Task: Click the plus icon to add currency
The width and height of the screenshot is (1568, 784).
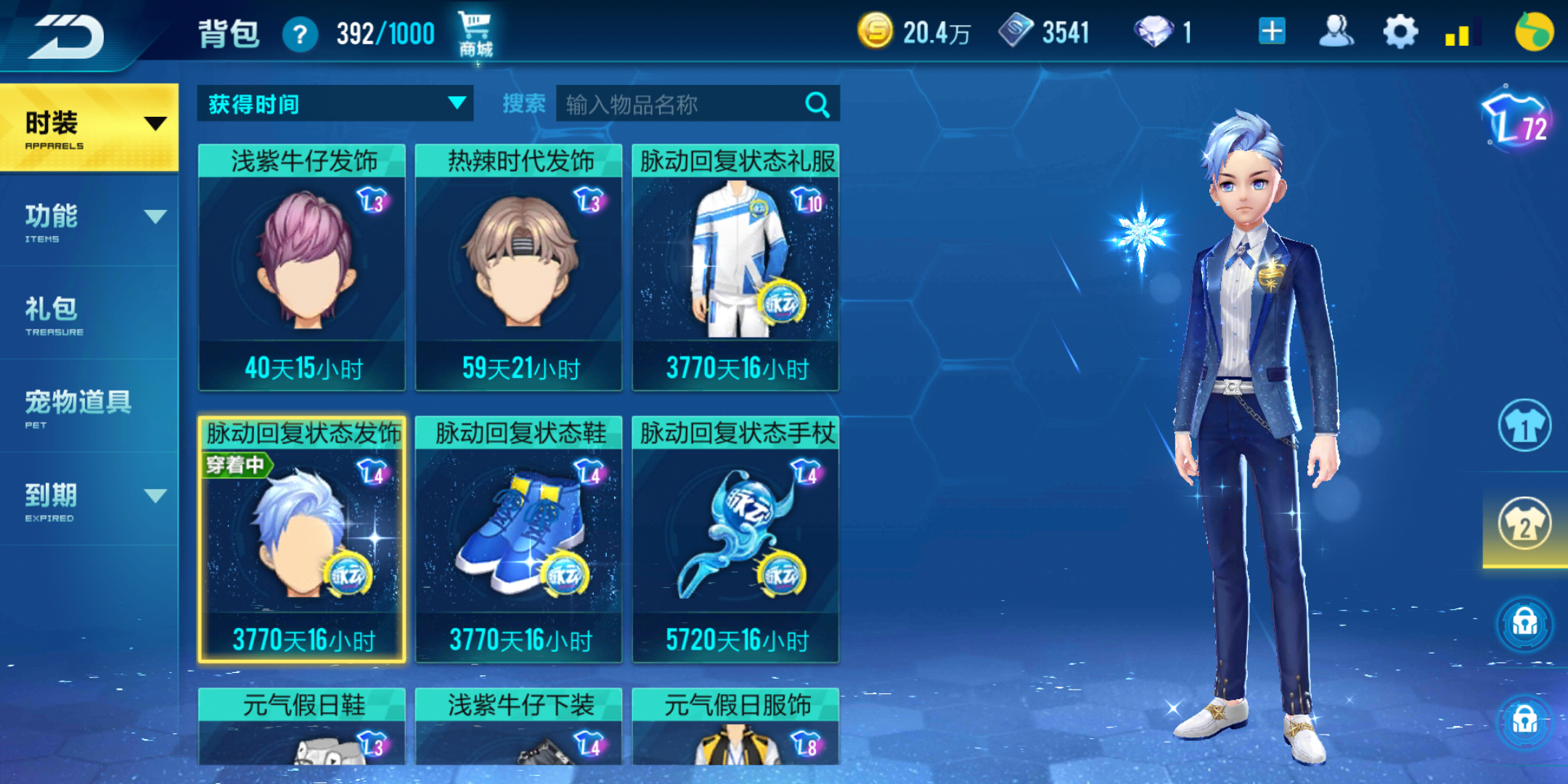Action: click(1272, 32)
